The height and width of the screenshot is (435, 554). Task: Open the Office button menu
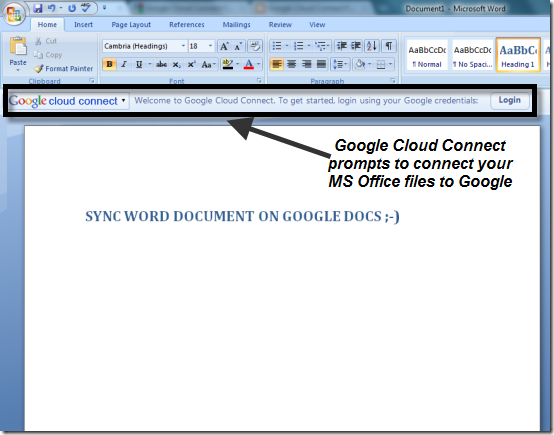click(14, 14)
